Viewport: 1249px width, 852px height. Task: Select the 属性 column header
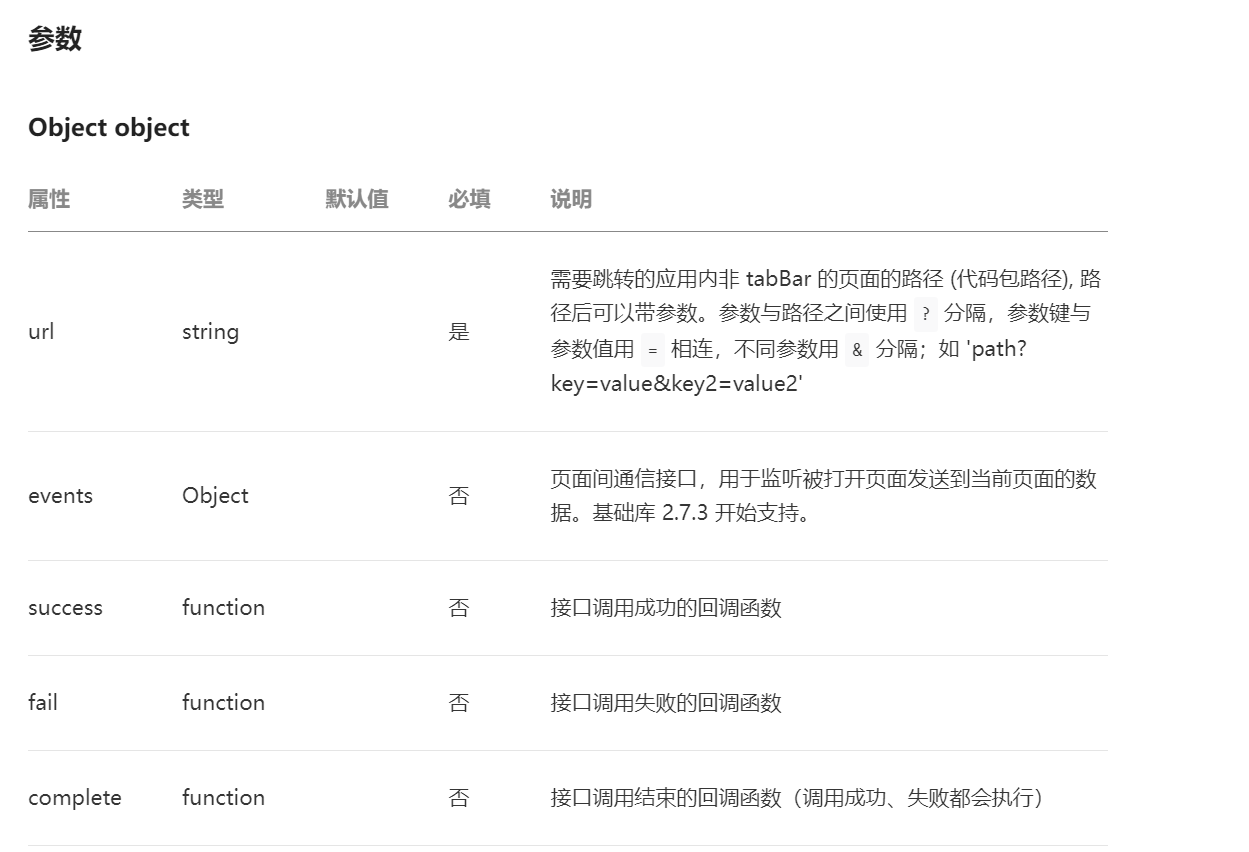click(x=49, y=199)
